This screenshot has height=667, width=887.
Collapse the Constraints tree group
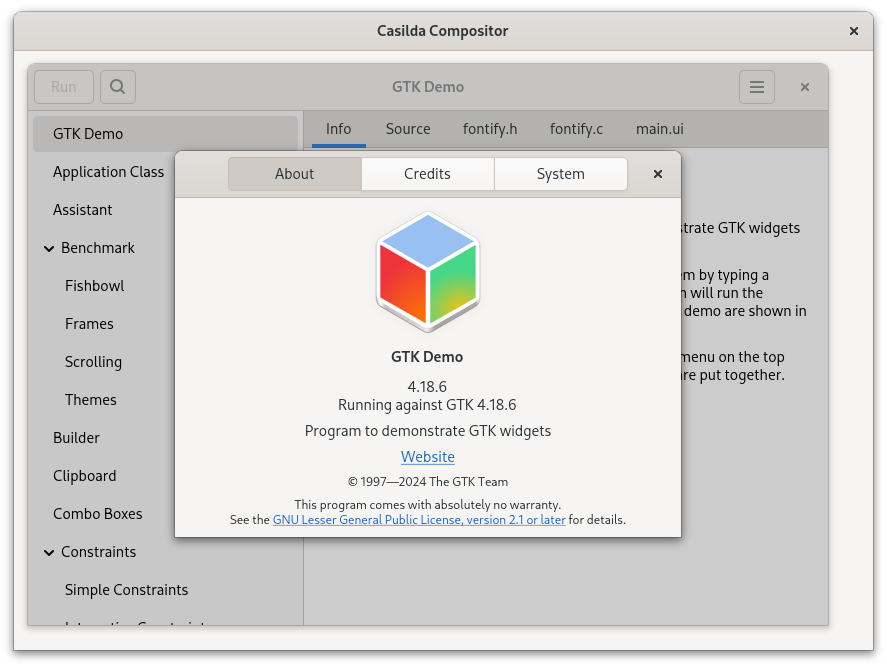click(49, 552)
